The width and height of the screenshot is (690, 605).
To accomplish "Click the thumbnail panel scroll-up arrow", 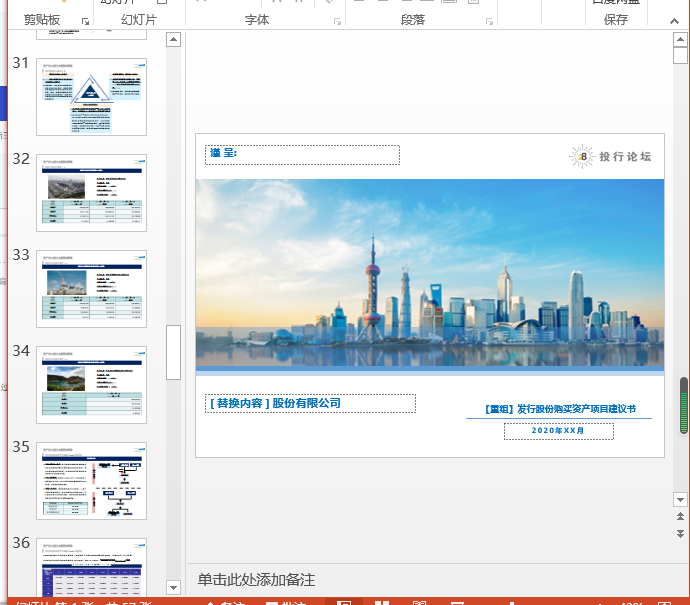I will tap(173, 40).
